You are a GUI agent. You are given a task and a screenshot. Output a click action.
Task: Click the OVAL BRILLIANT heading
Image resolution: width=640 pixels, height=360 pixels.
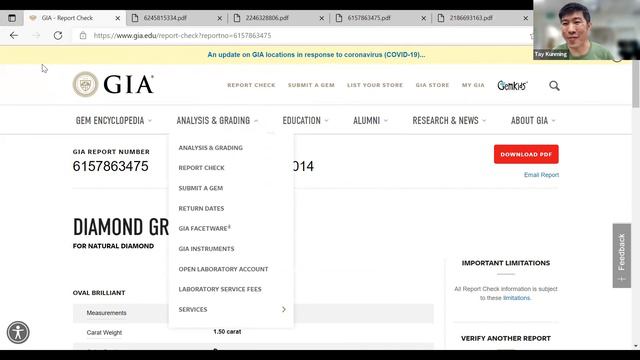tap(99, 293)
